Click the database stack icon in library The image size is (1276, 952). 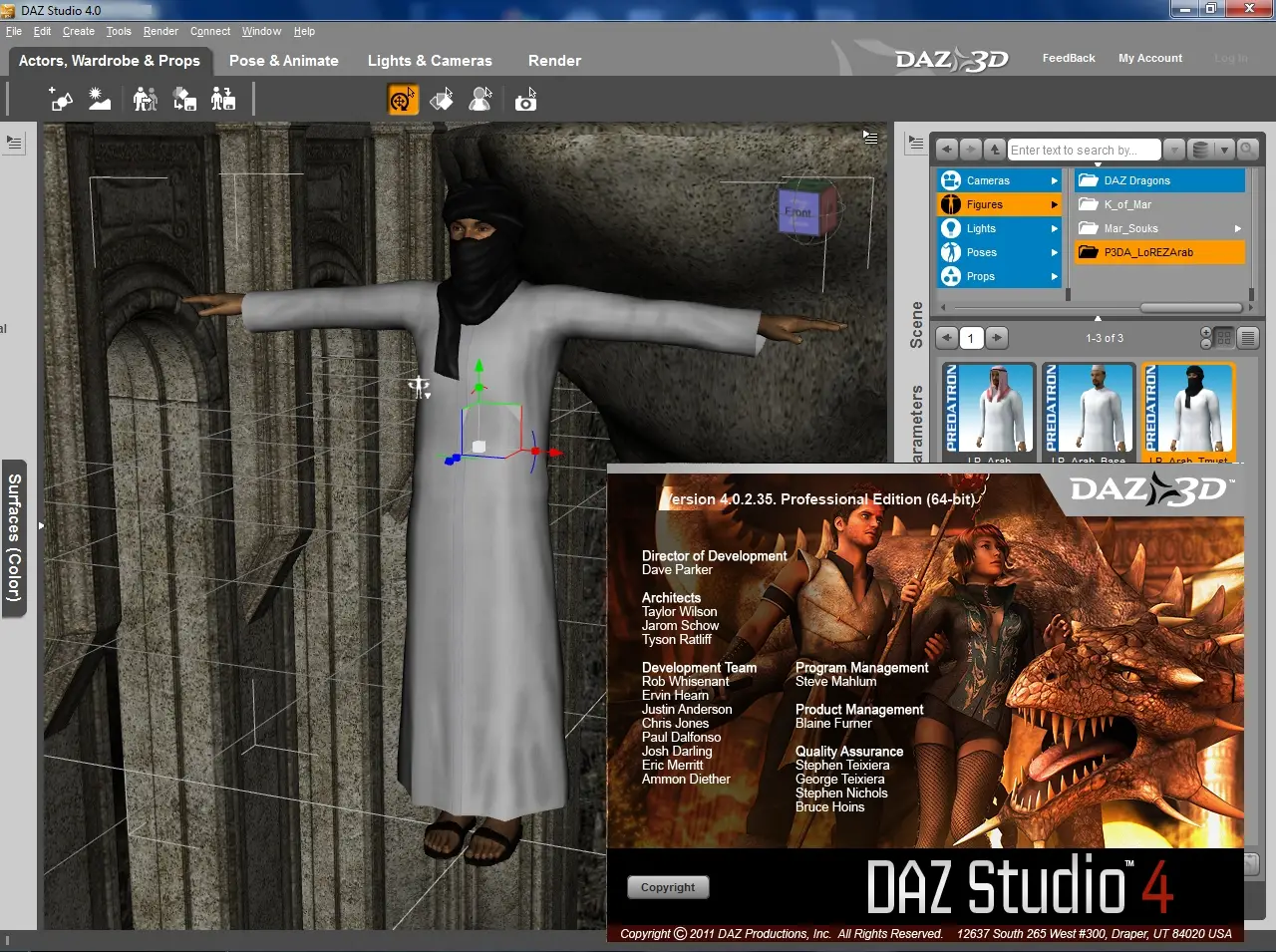point(1200,150)
